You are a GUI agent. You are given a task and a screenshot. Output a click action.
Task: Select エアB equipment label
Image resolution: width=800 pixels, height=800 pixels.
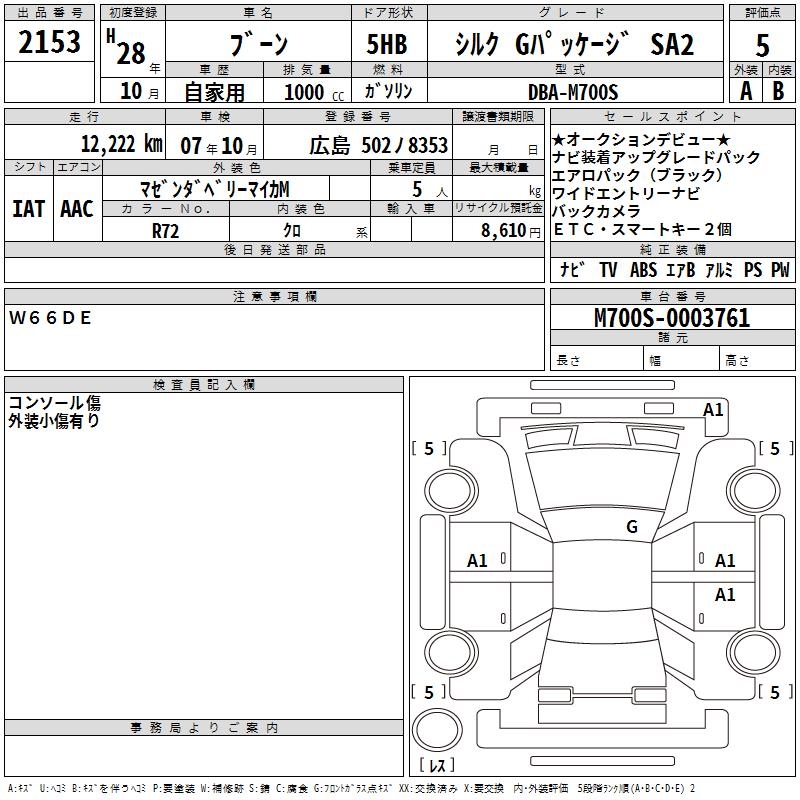681,269
